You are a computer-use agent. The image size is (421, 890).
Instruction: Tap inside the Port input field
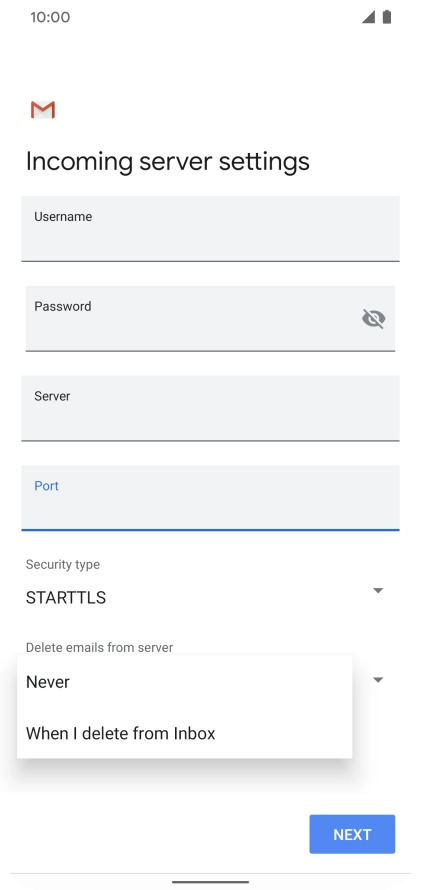[210, 498]
